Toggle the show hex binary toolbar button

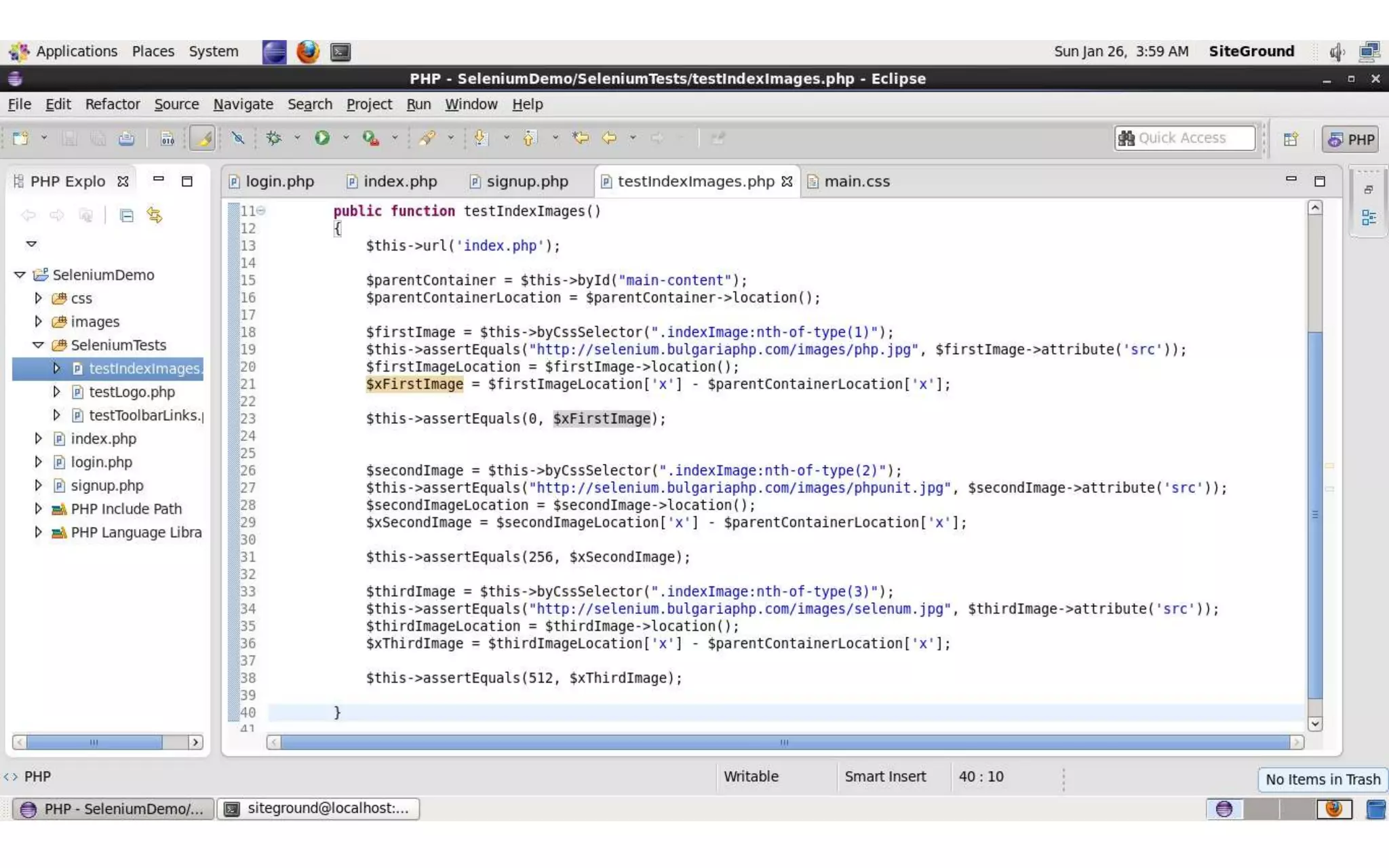coord(167,138)
